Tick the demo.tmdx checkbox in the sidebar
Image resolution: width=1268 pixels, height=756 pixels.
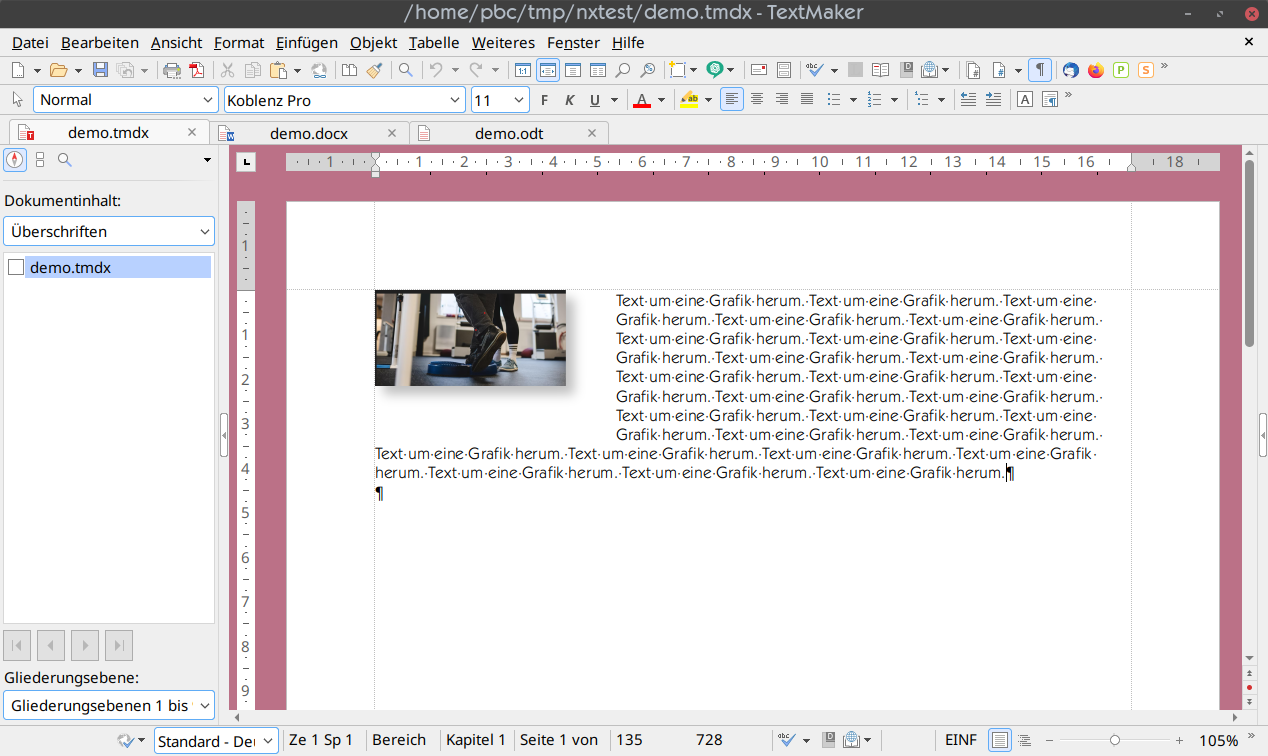(x=16, y=267)
